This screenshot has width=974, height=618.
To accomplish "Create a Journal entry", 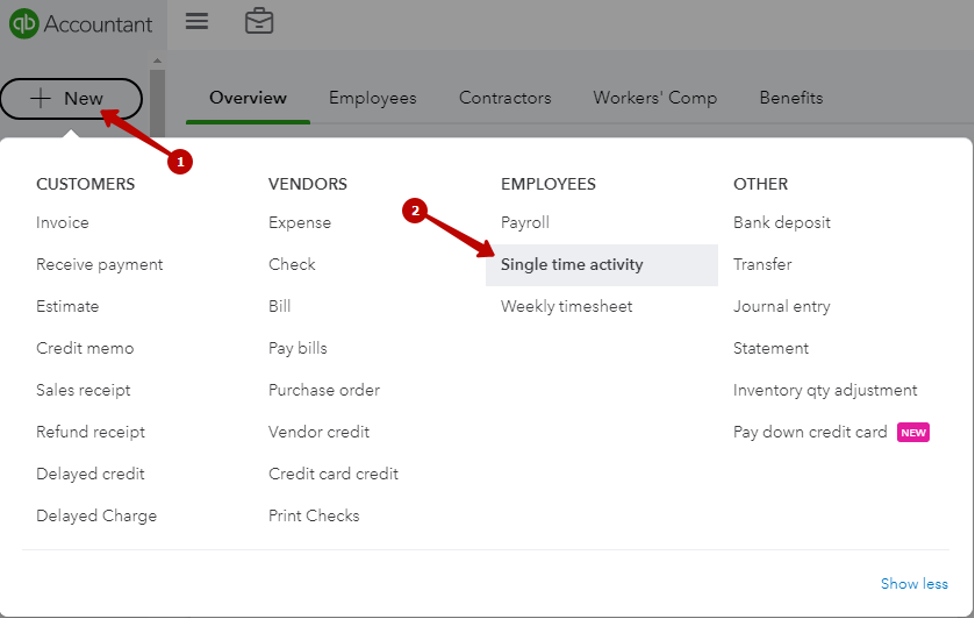I will click(781, 306).
